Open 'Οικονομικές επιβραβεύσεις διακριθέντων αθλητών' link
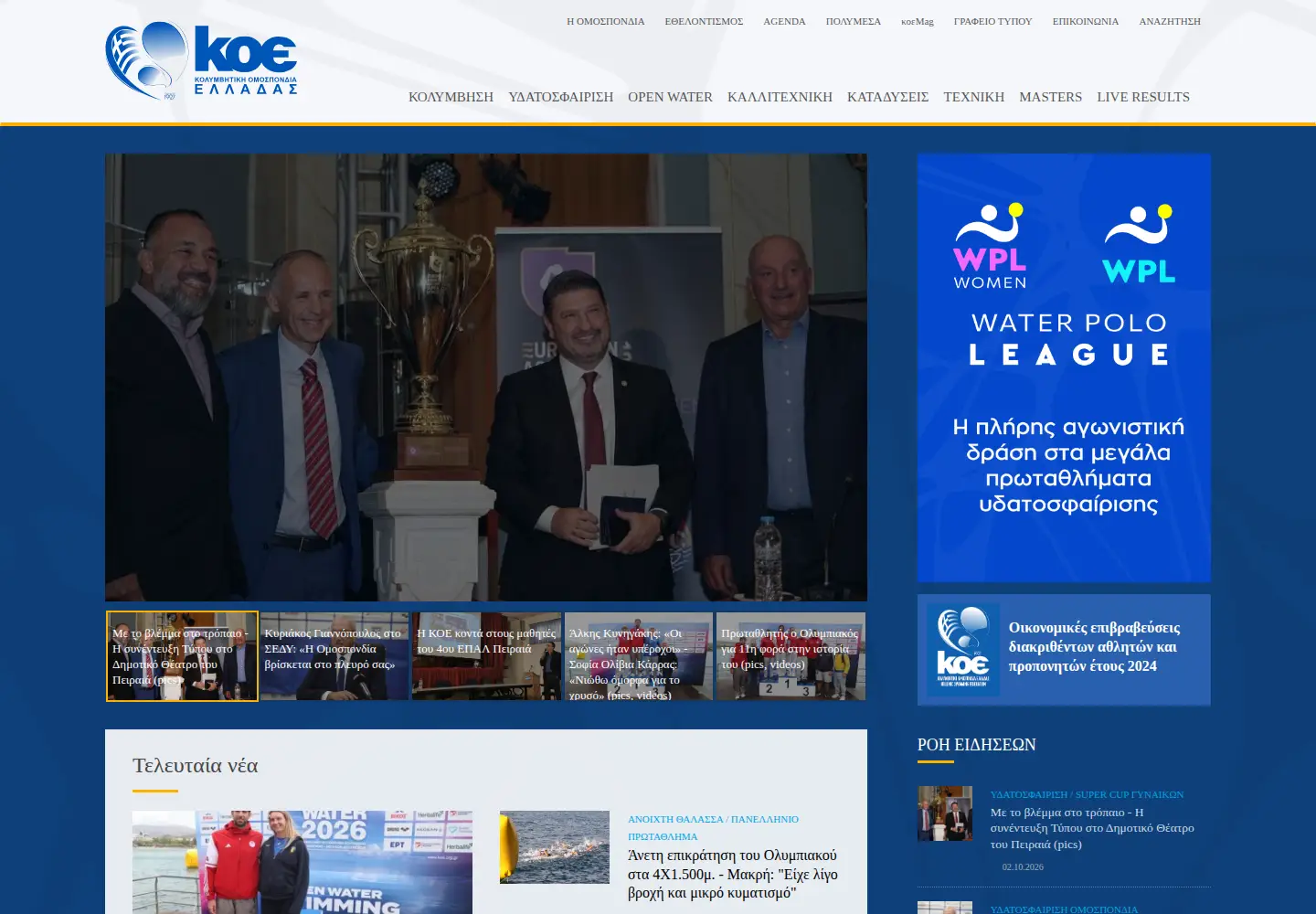The width and height of the screenshot is (1316, 914). pyautogui.click(x=1094, y=647)
